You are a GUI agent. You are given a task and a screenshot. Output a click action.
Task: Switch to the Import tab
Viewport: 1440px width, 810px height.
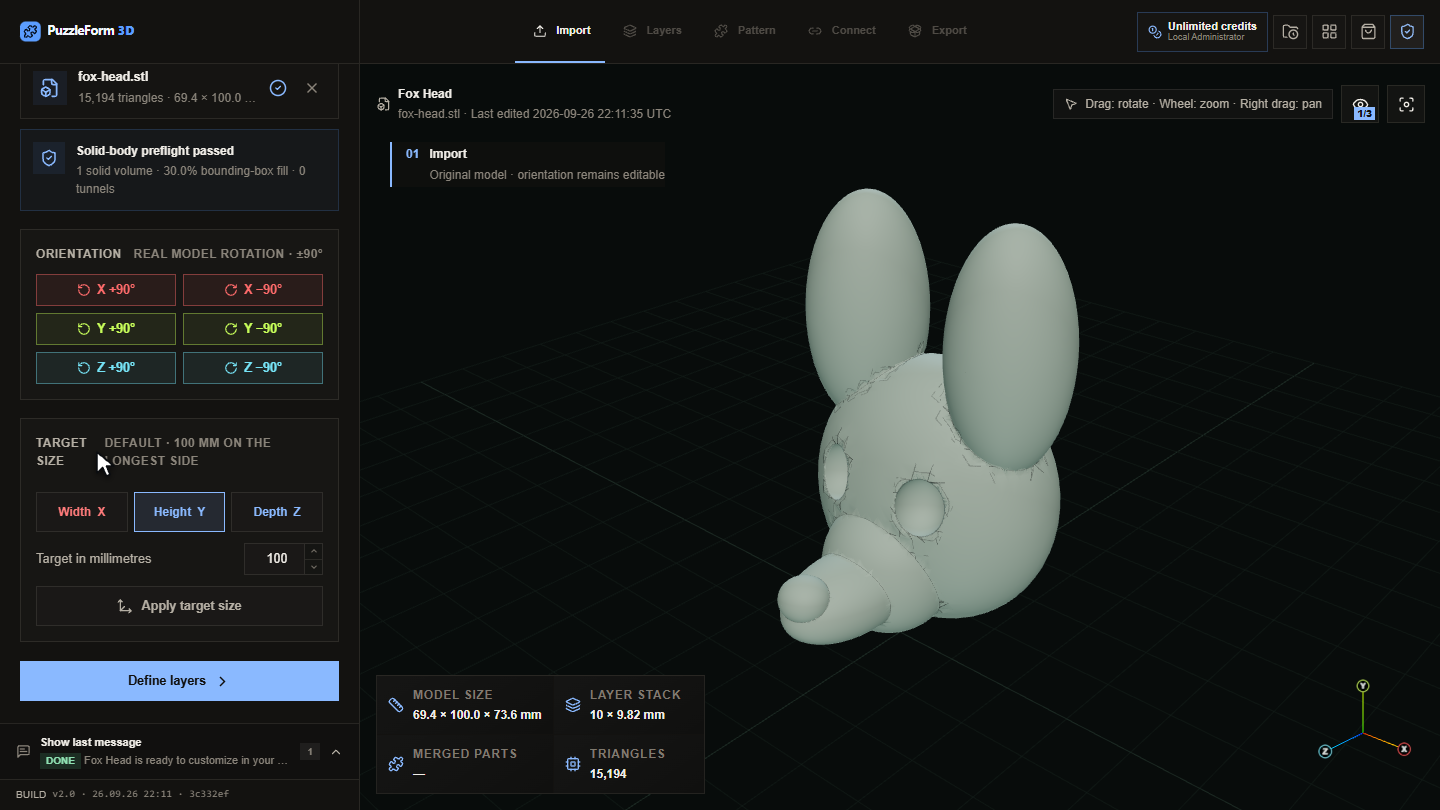561,31
